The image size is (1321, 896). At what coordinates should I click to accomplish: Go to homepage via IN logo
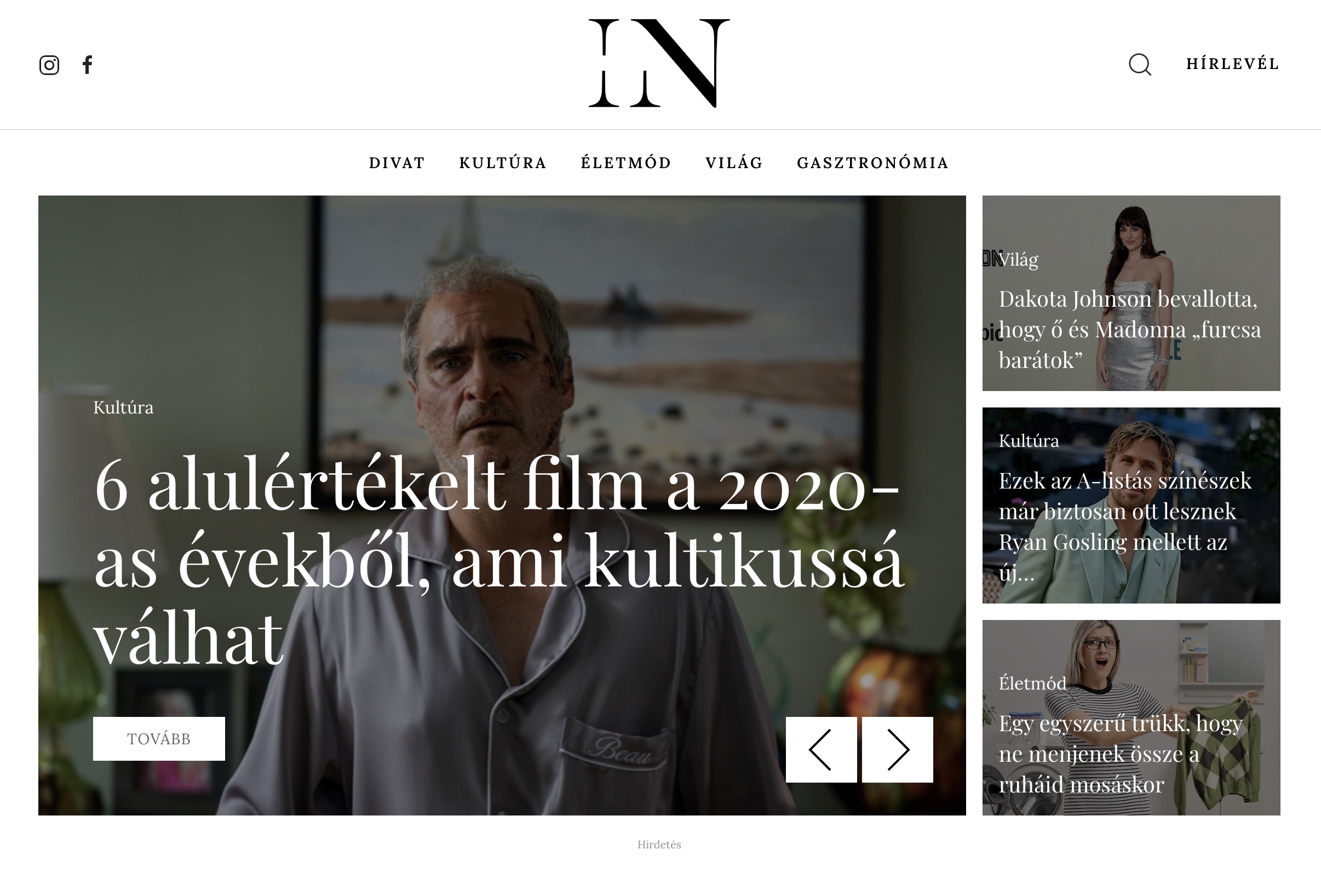pos(659,63)
